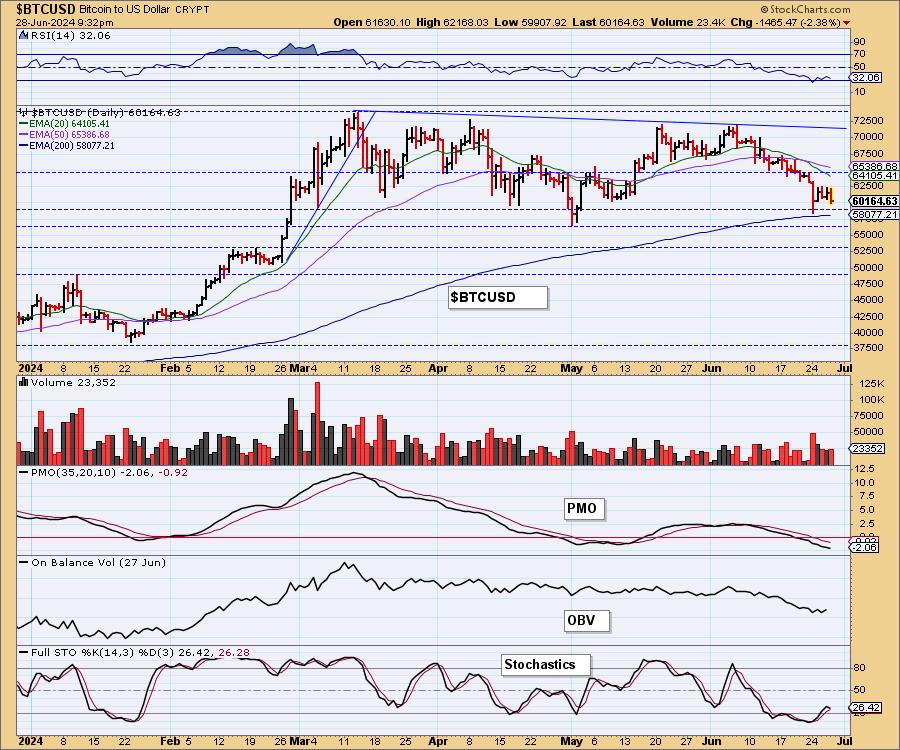Open the StockCharts.com copyright link
The width and height of the screenshot is (900, 750).
click(x=805, y=9)
